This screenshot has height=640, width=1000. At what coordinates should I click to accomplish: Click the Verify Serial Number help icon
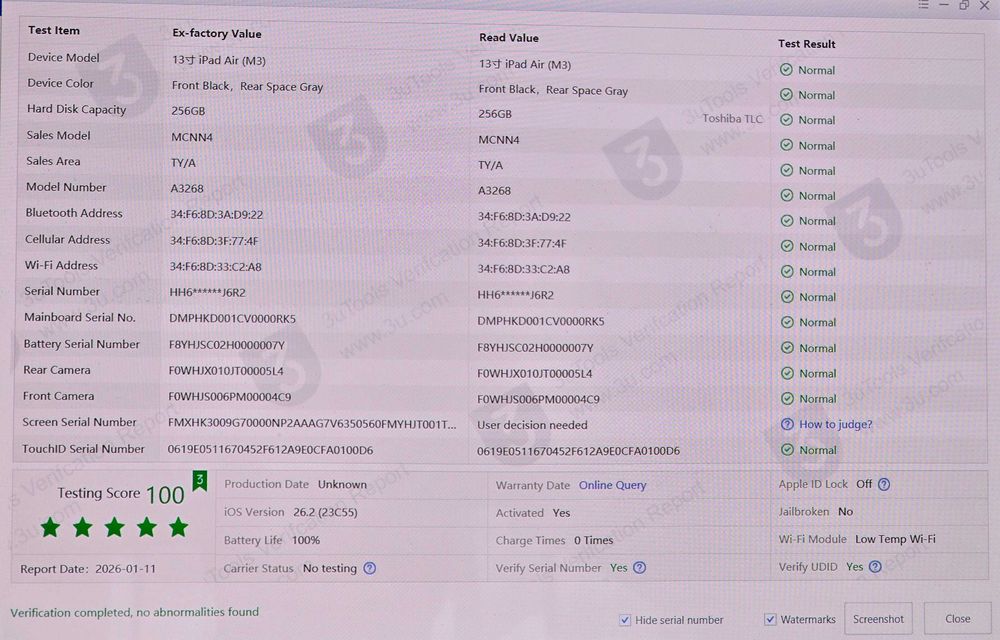point(640,567)
